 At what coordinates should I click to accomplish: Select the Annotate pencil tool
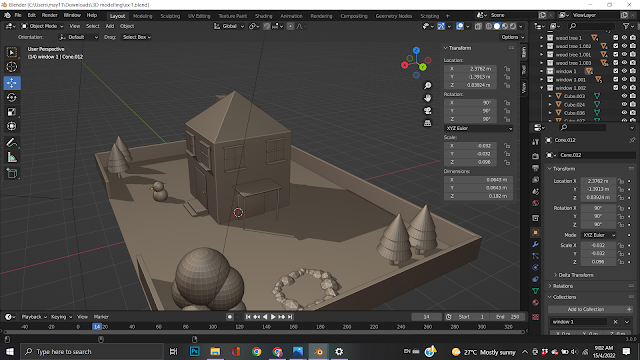(11, 143)
